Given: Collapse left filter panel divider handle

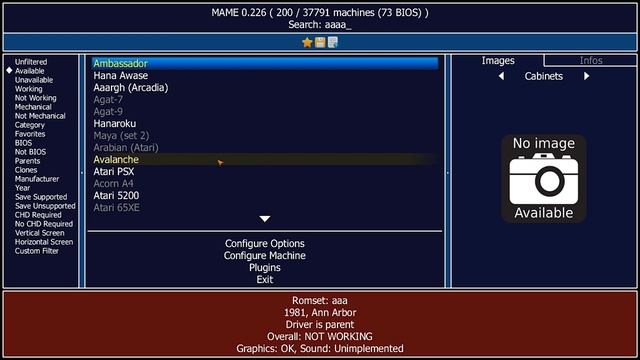Looking at the screenshot, I should pyautogui.click(x=82, y=172).
